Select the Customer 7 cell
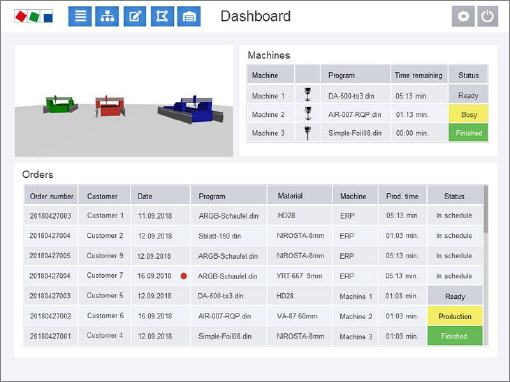 (x=105, y=275)
